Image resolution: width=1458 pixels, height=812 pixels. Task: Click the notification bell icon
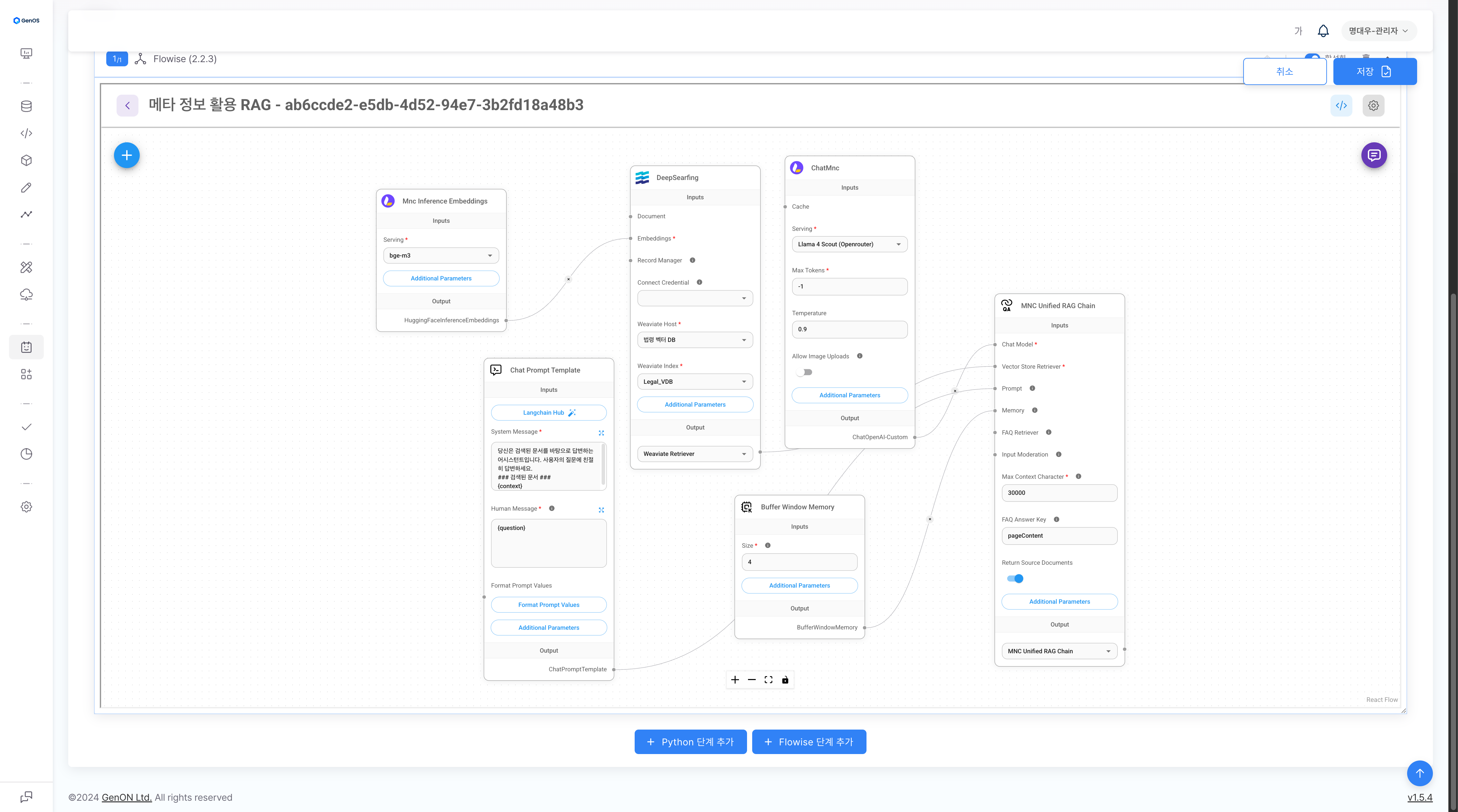[x=1323, y=31]
